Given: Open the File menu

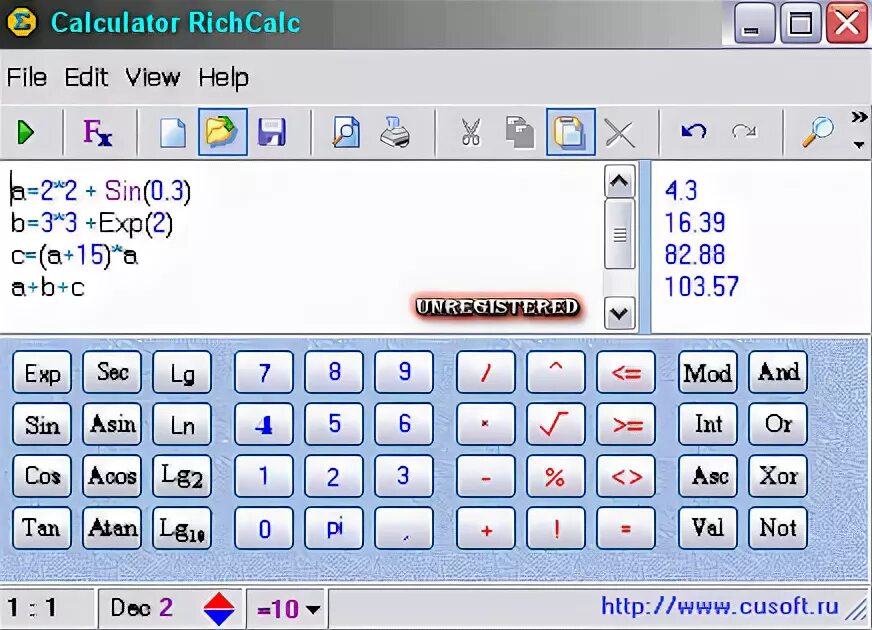Looking at the screenshot, I should point(27,77).
